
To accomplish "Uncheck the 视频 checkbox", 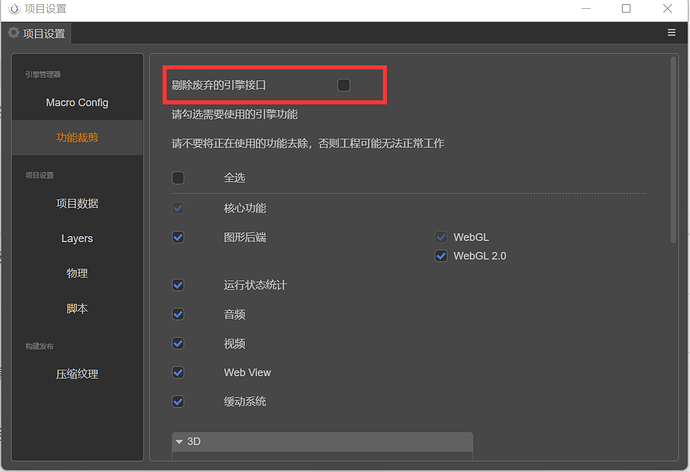I will coord(178,343).
